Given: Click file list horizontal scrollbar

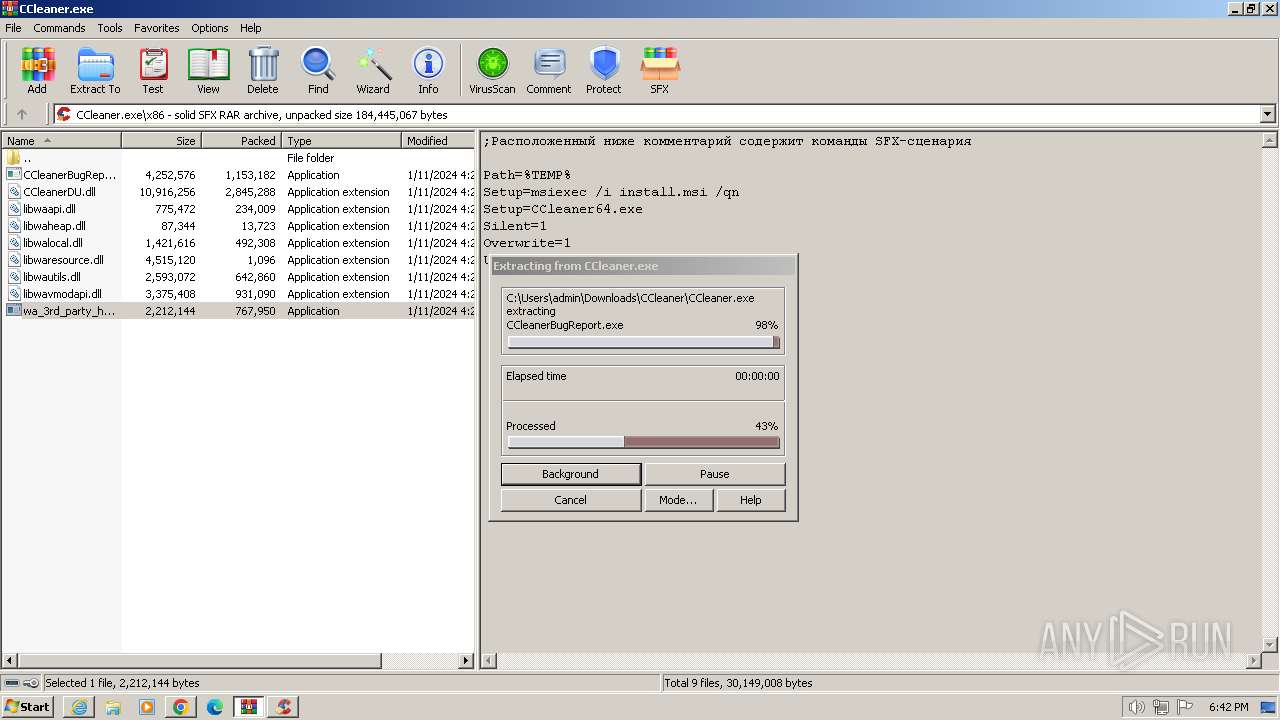Looking at the screenshot, I should coord(200,661).
